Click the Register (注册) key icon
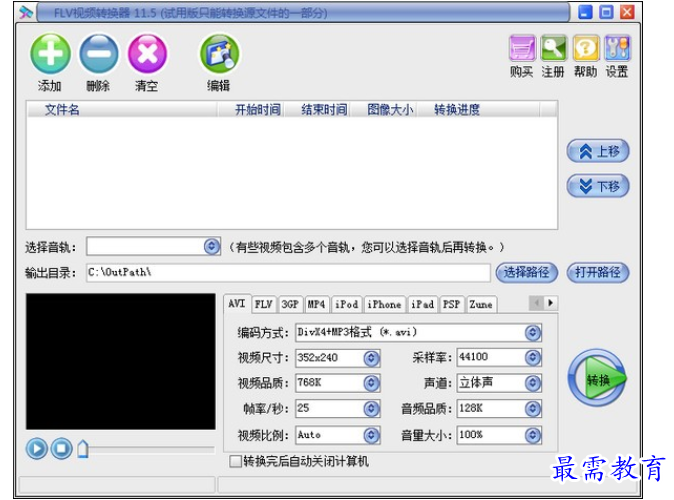Screen dimensions: 674x500 pyautogui.click(x=553, y=48)
